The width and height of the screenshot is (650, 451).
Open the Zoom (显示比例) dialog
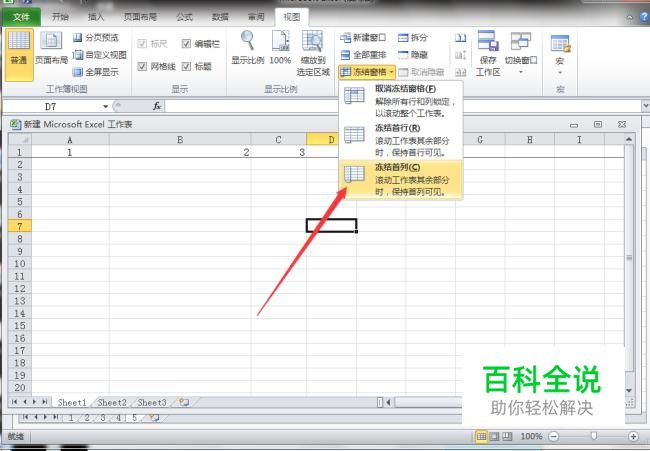coord(247,48)
